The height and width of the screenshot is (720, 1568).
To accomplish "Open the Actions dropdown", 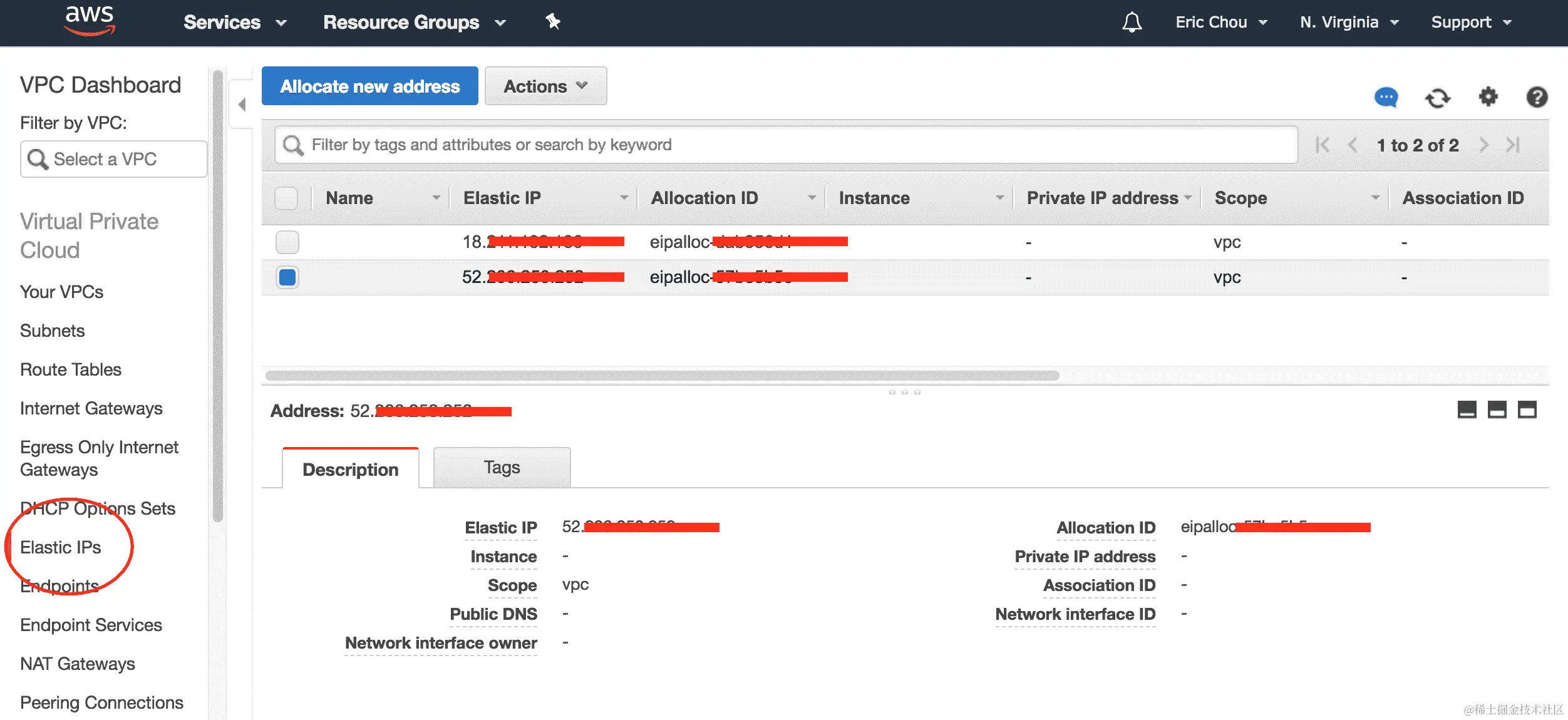I will (x=545, y=86).
